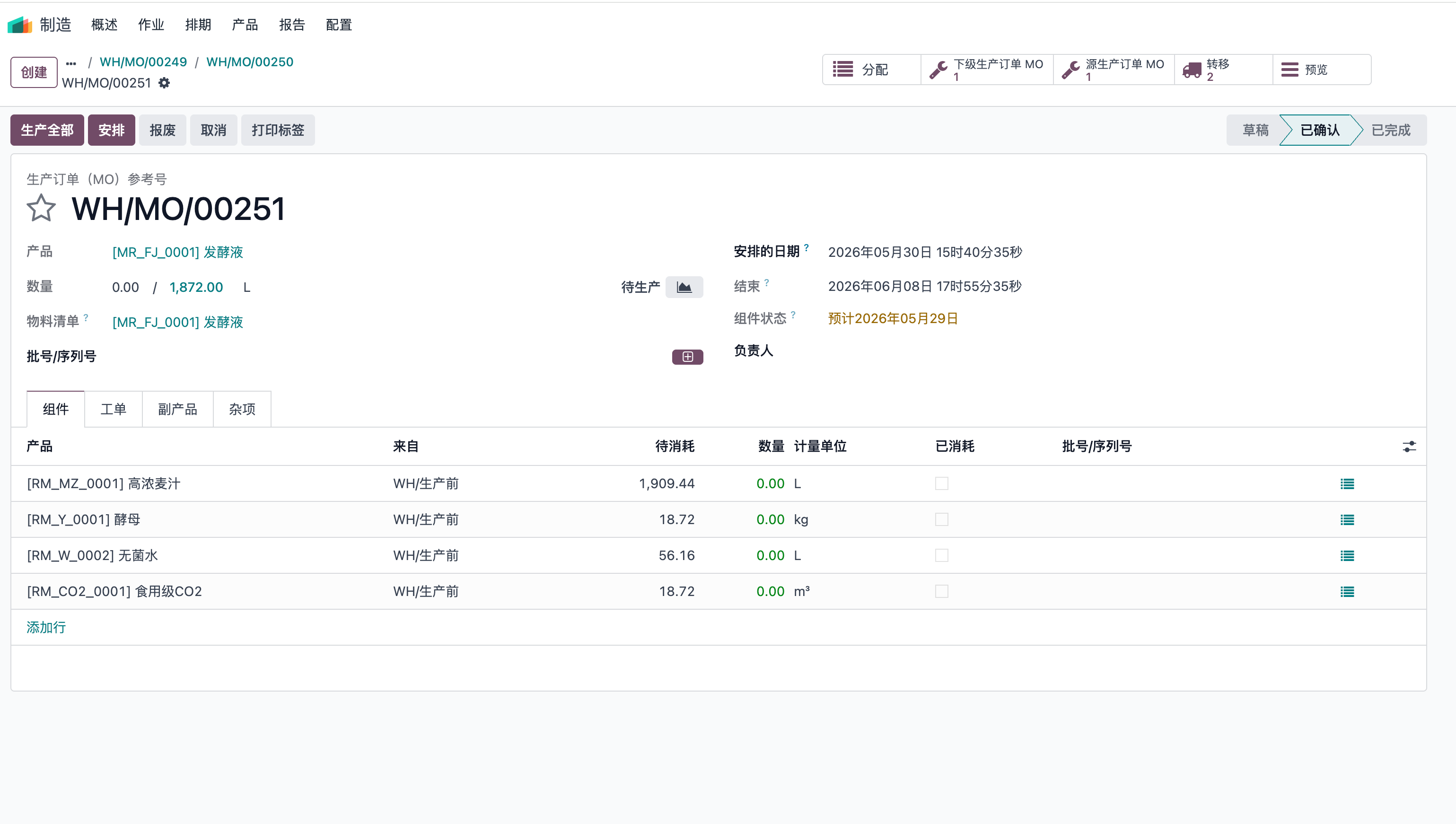1456x824 pixels.
Task: Click the target quantity 1,872.00
Action: (x=196, y=287)
